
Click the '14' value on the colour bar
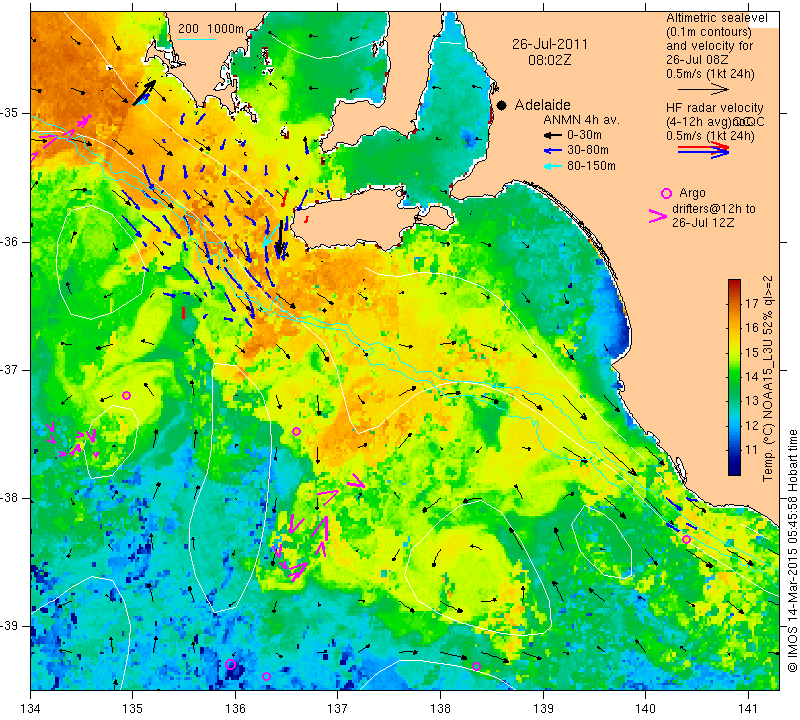coord(752,377)
